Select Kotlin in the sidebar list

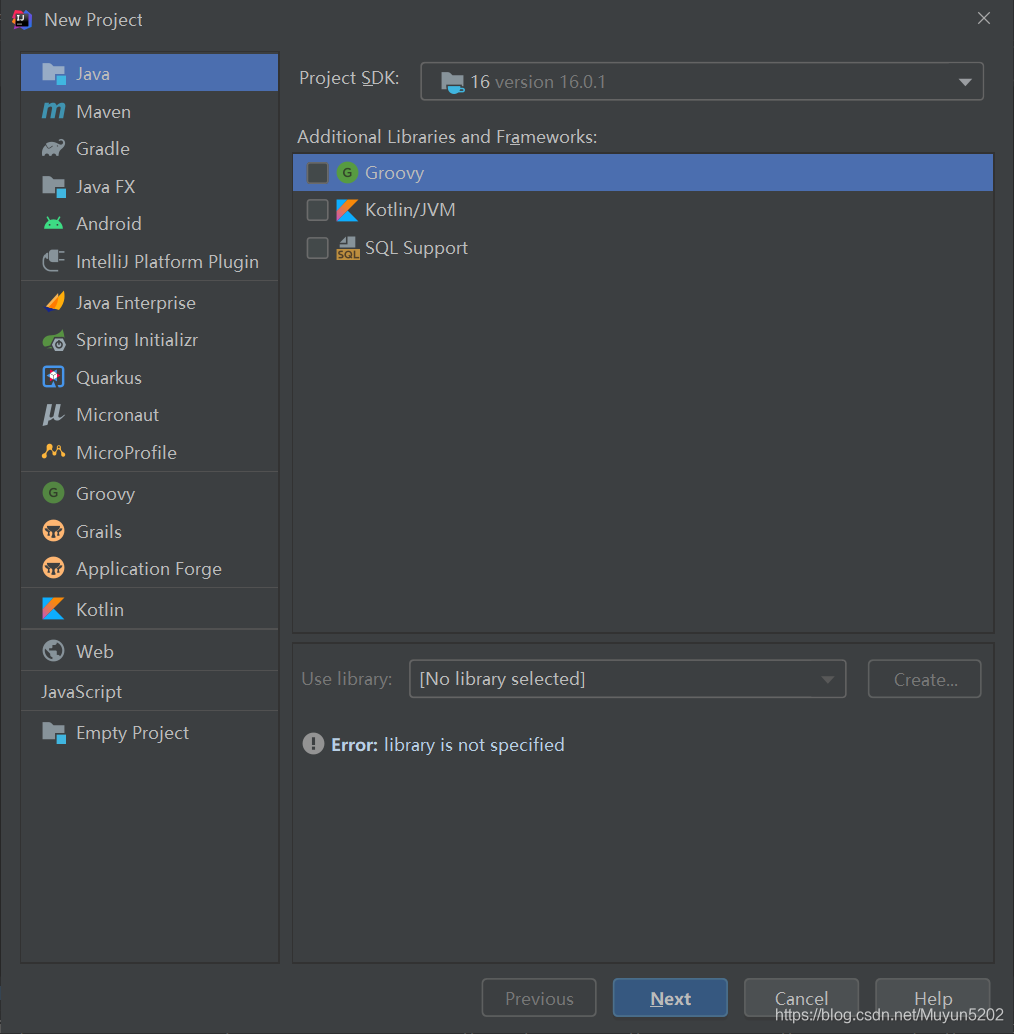coord(150,609)
